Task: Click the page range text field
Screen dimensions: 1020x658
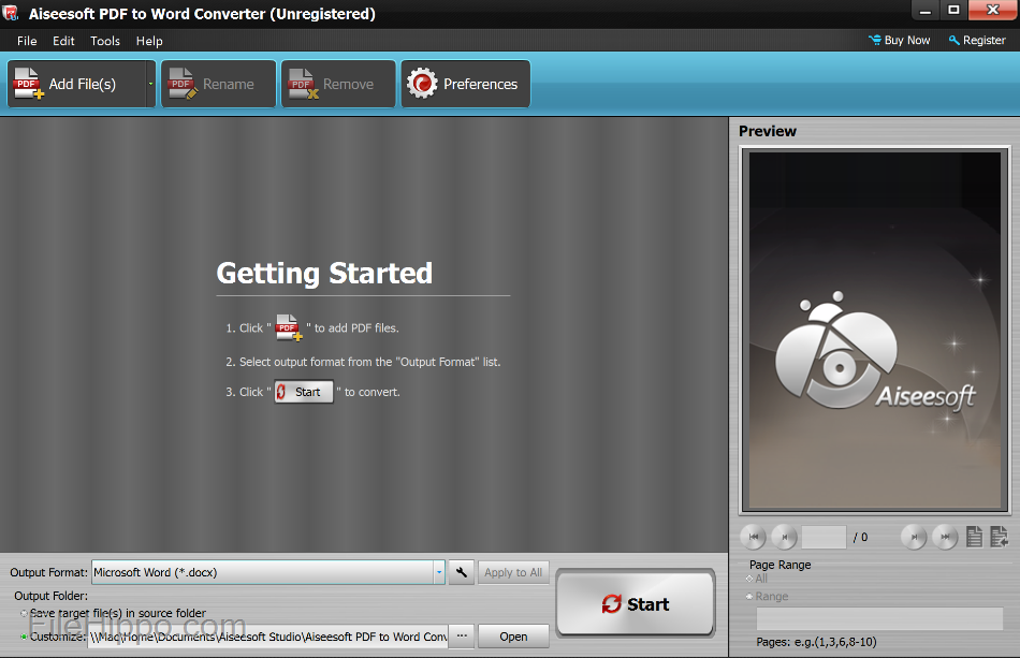Action: pos(879,618)
